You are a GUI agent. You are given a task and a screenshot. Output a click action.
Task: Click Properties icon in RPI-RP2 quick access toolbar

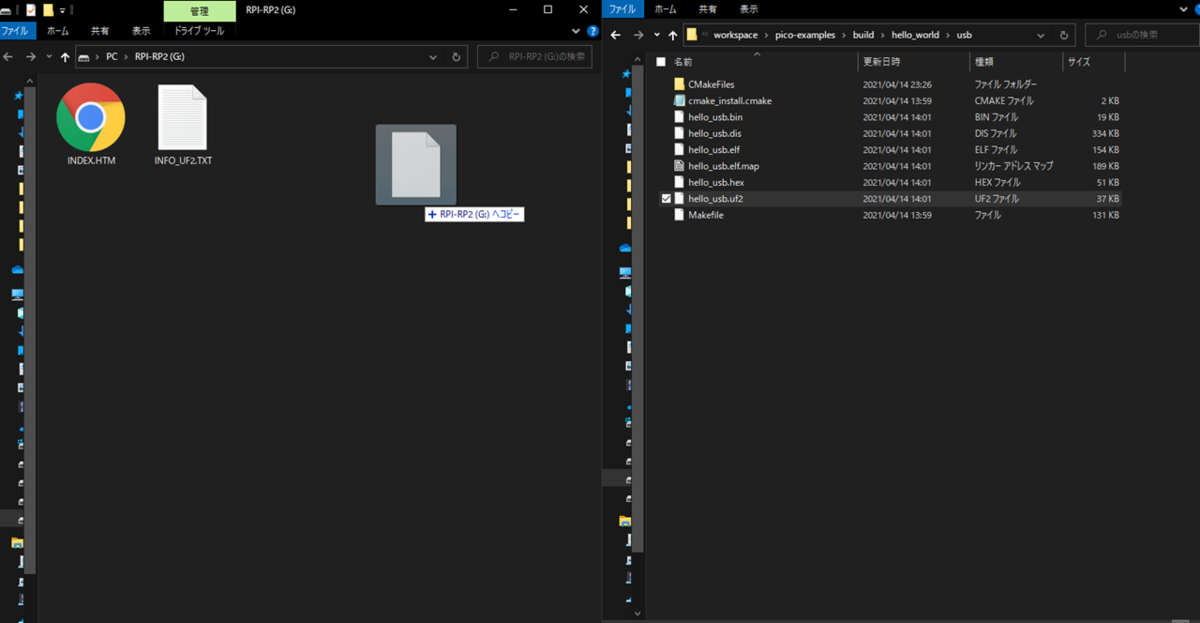click(x=30, y=9)
